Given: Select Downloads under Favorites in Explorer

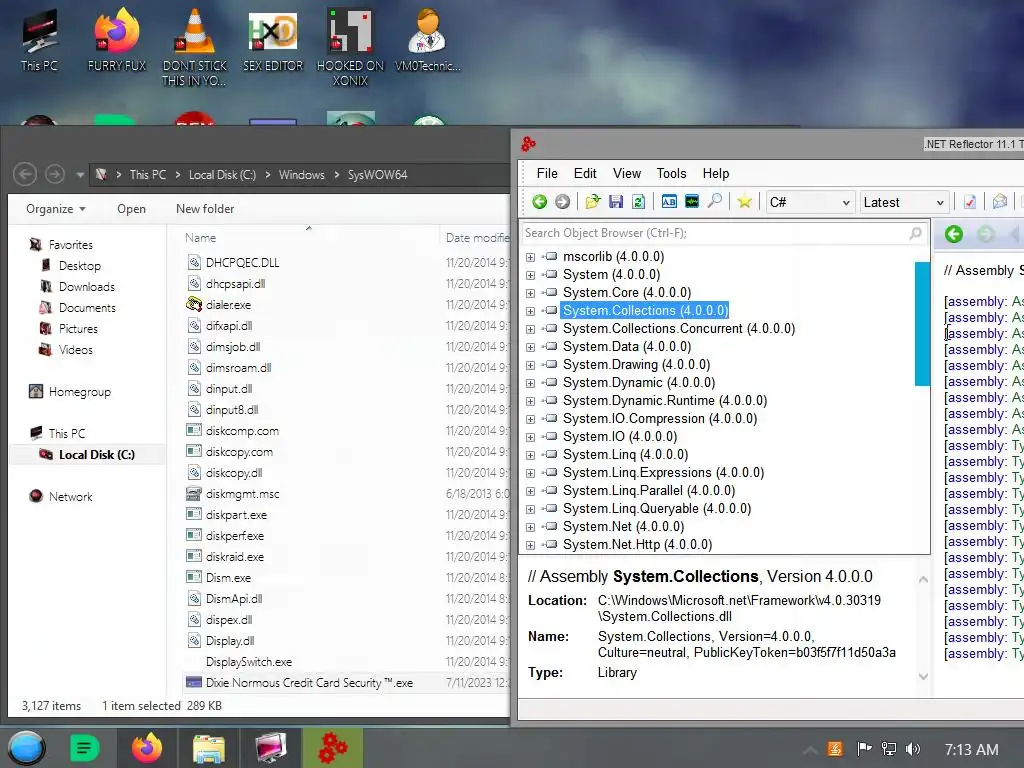Looking at the screenshot, I should [86, 287].
